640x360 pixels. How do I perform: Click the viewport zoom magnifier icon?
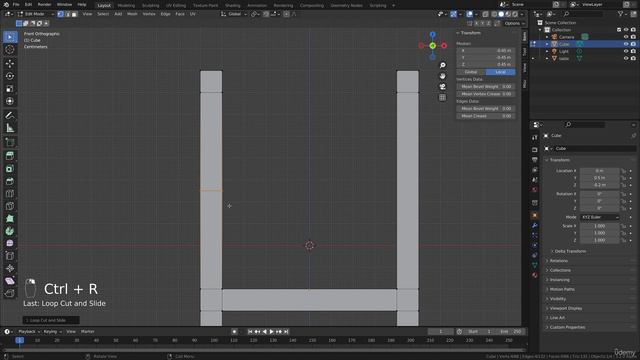442,65
